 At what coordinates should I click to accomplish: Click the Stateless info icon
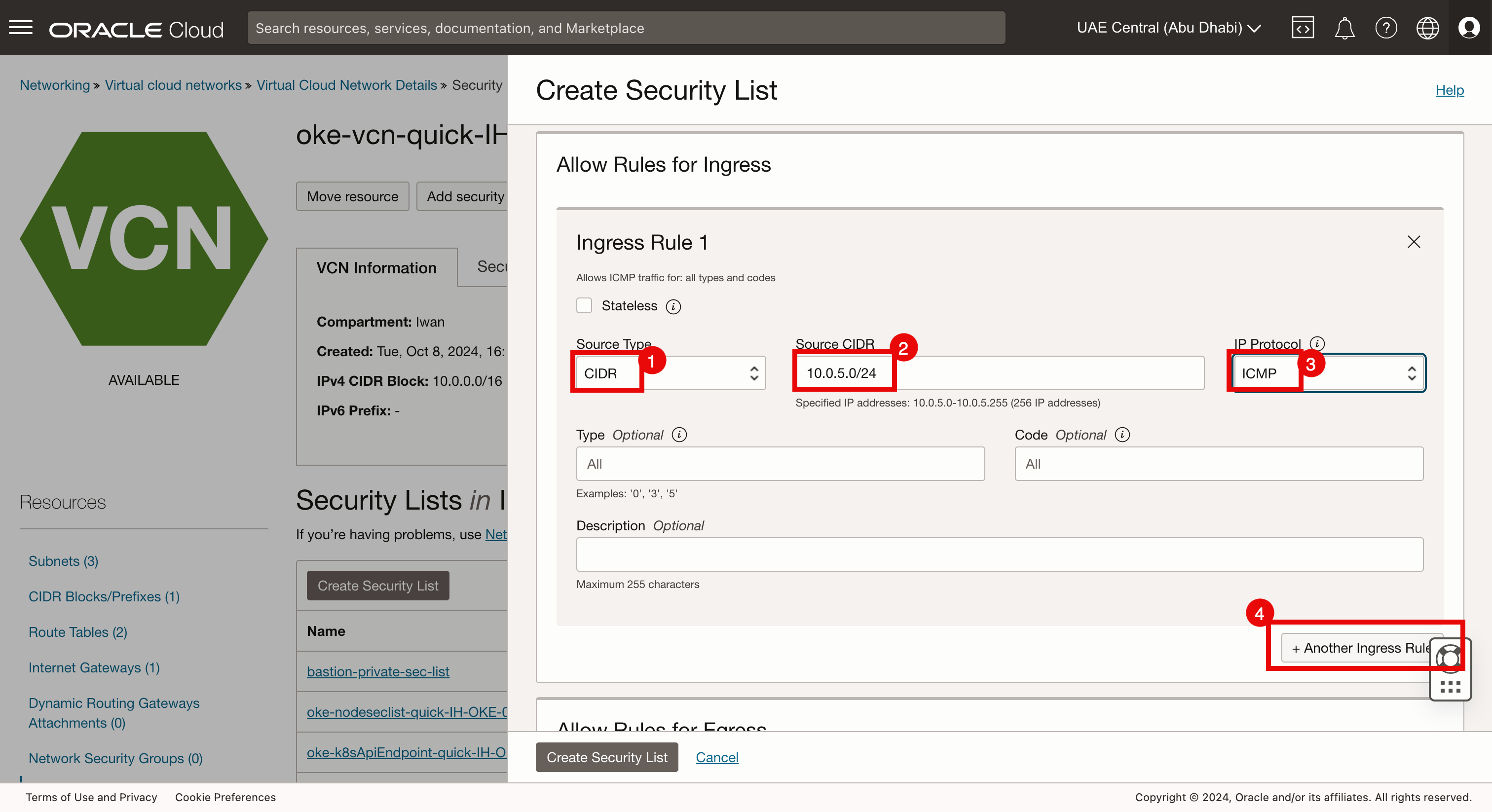tap(673, 306)
